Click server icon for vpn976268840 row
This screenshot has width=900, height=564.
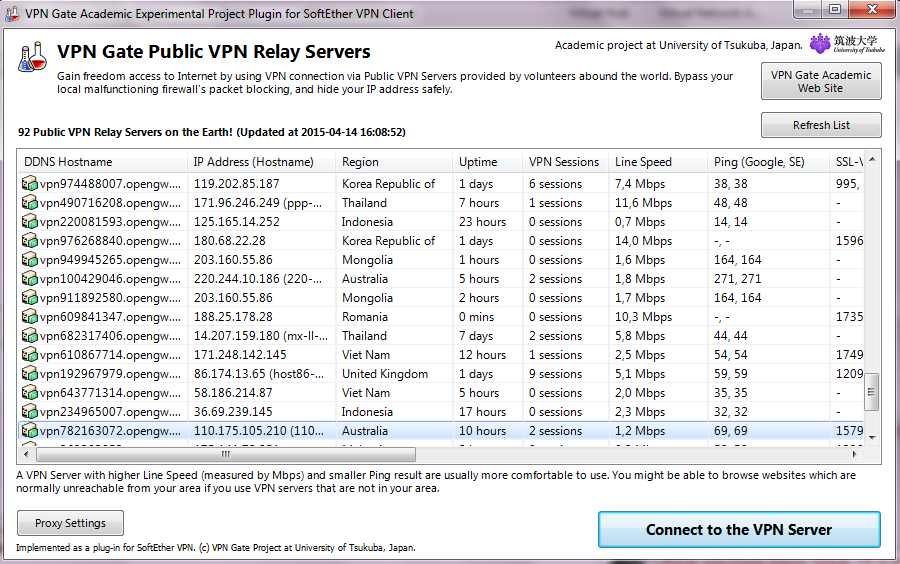pyautogui.click(x=29, y=240)
